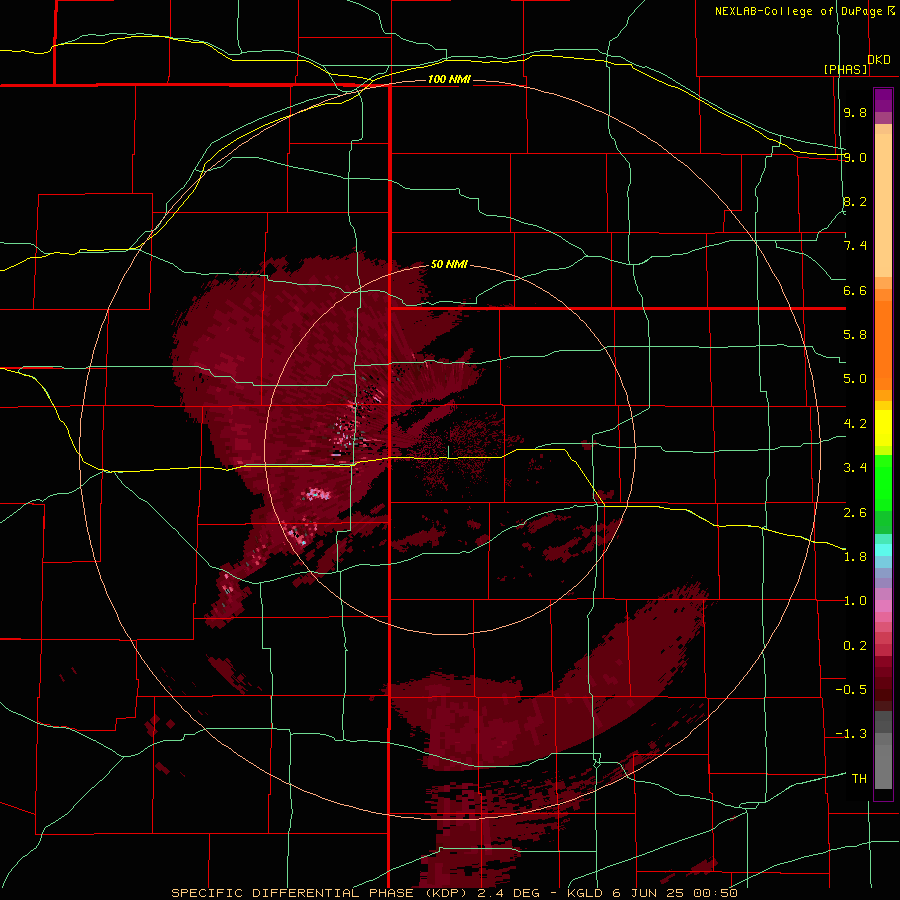Screen dimensions: 900x900
Task: Pick the bright green segment of the color bar
Action: 883,483
